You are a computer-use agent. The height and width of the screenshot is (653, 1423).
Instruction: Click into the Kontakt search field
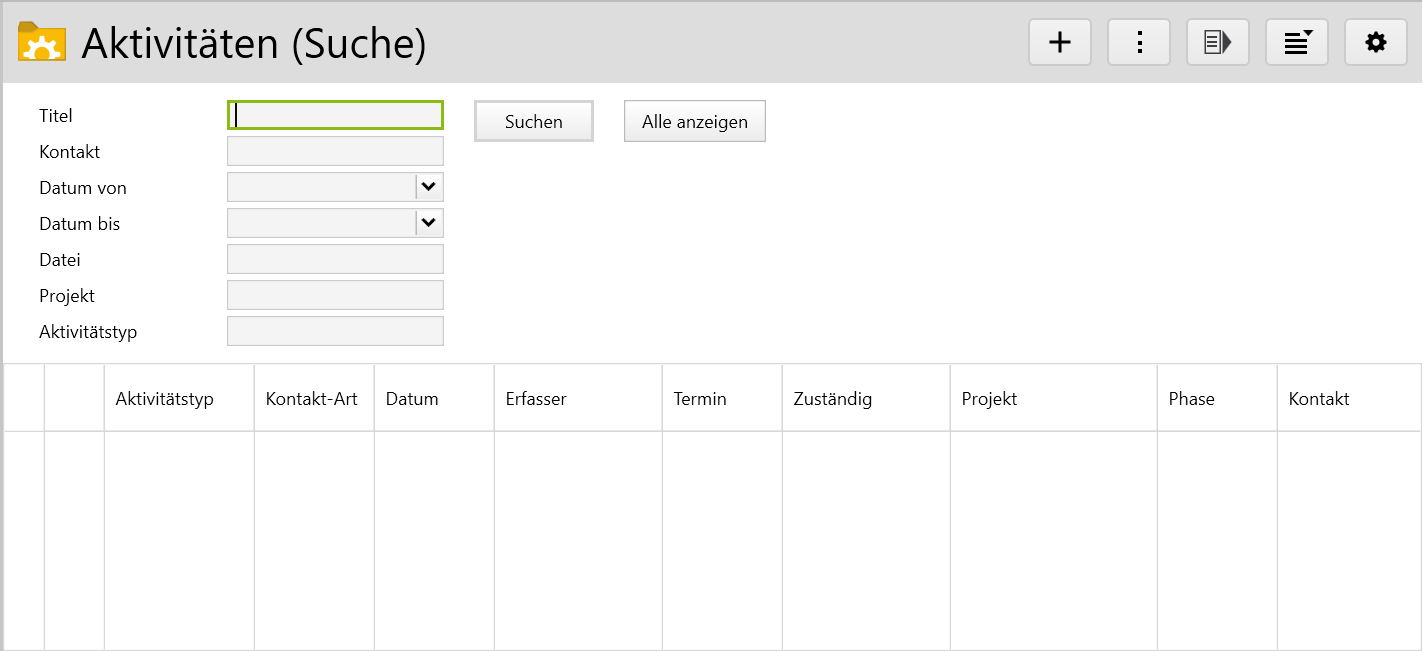click(335, 151)
